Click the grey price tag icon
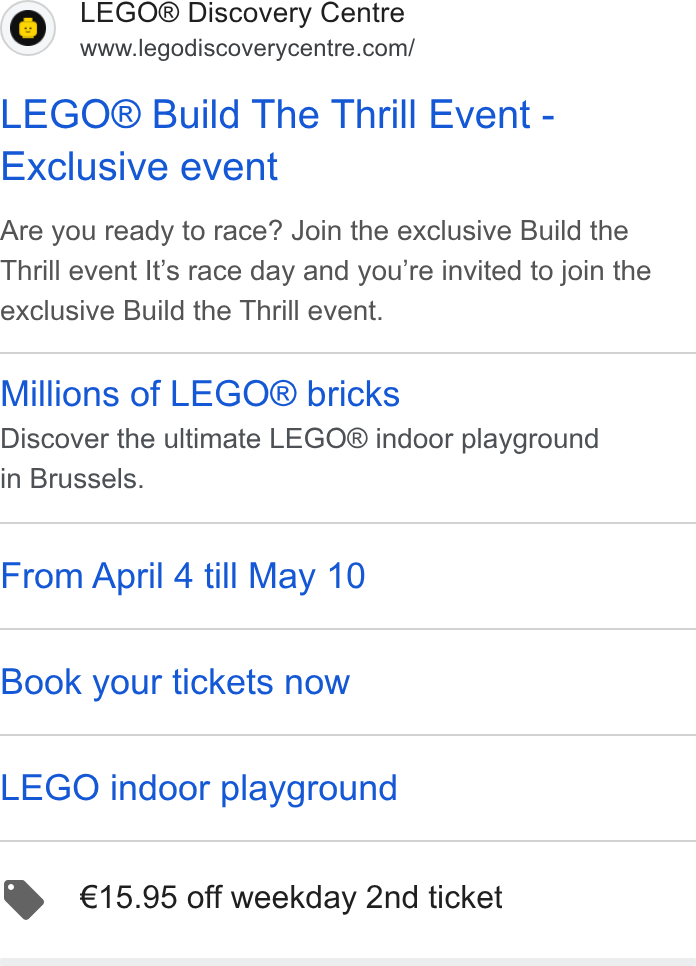This screenshot has height=966, width=696. [x=23, y=899]
